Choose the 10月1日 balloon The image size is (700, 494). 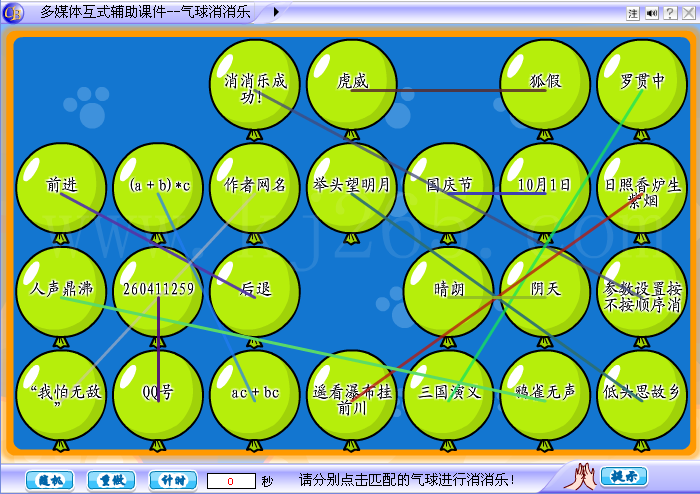pyautogui.click(x=544, y=187)
